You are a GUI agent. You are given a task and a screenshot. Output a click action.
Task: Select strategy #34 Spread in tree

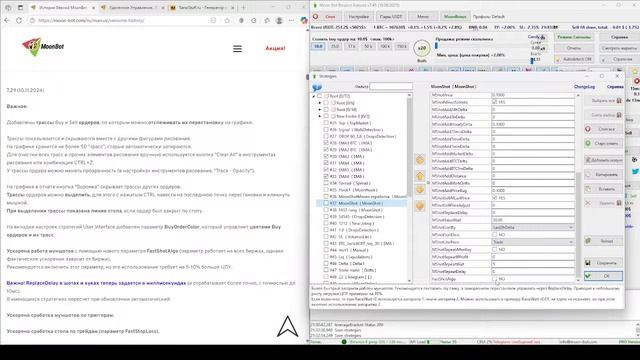point(350,183)
